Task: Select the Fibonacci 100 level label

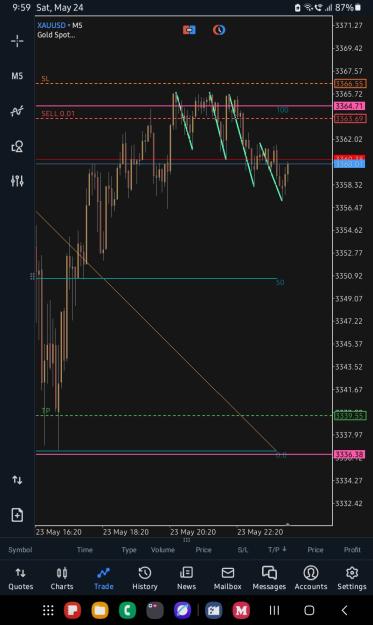Action: 283,110
